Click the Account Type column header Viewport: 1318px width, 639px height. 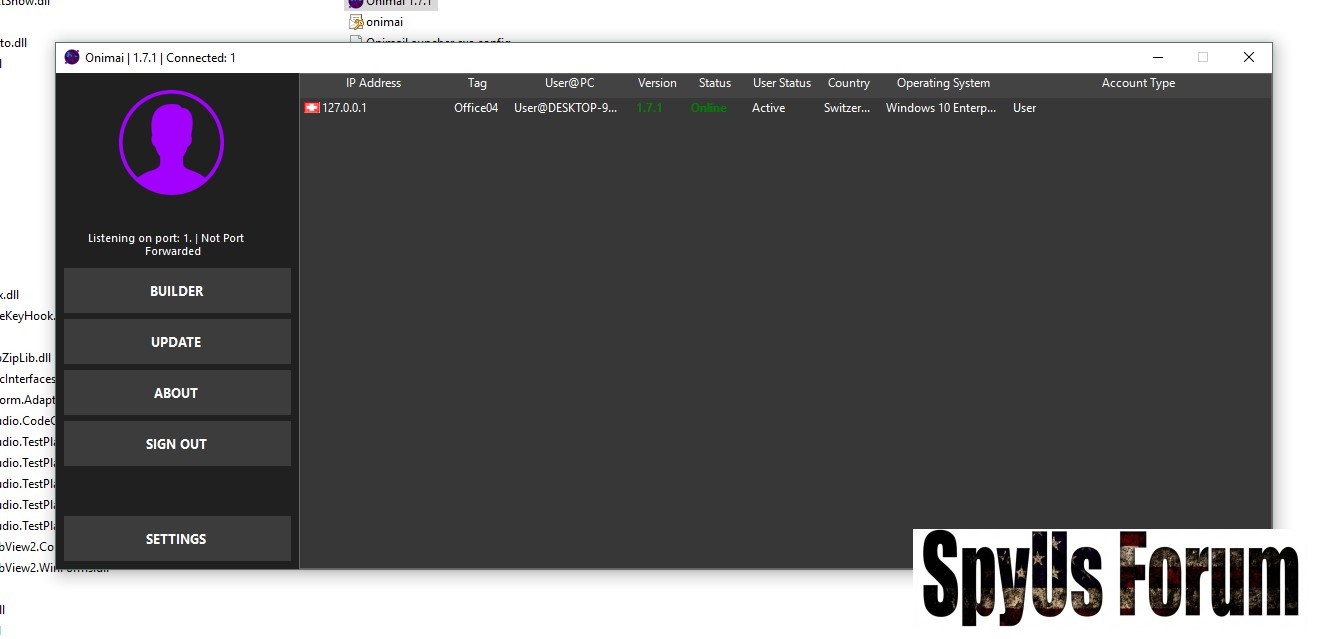pos(1137,83)
